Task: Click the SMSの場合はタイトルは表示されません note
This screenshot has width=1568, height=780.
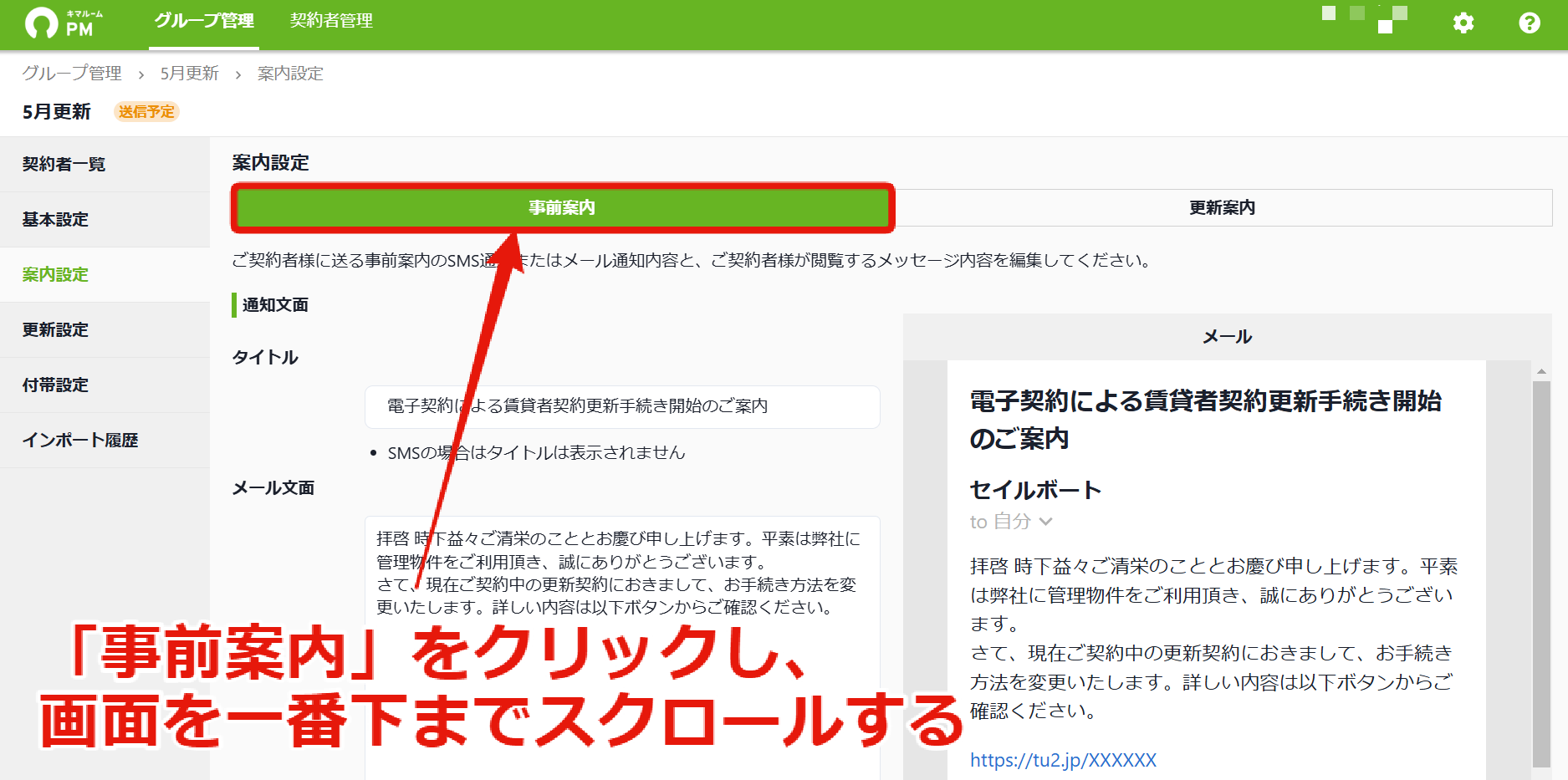Action: 536,453
